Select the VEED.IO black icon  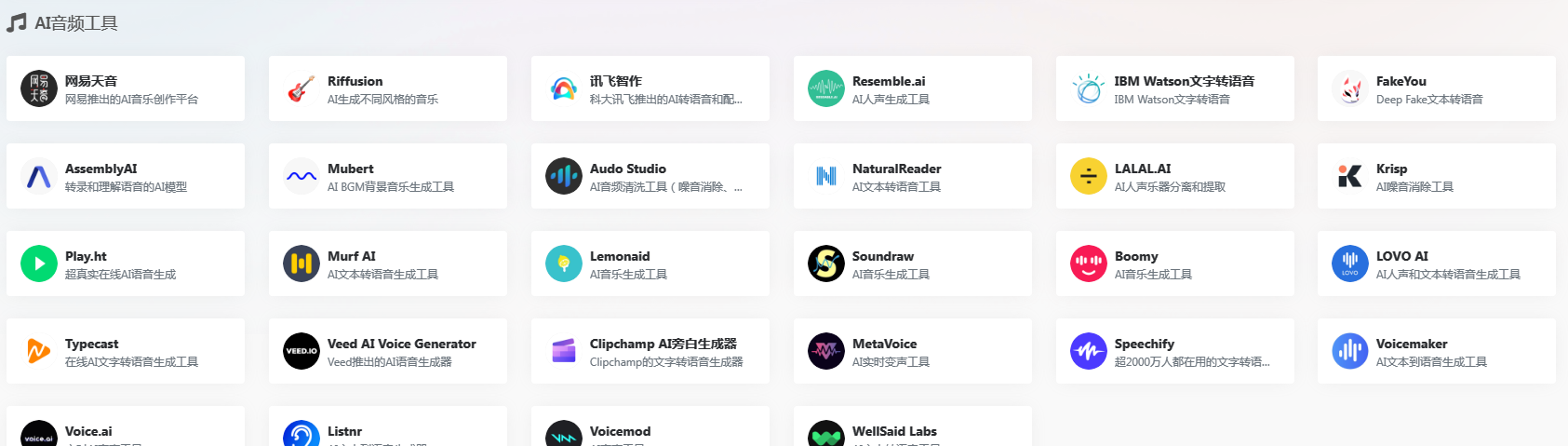click(x=302, y=351)
